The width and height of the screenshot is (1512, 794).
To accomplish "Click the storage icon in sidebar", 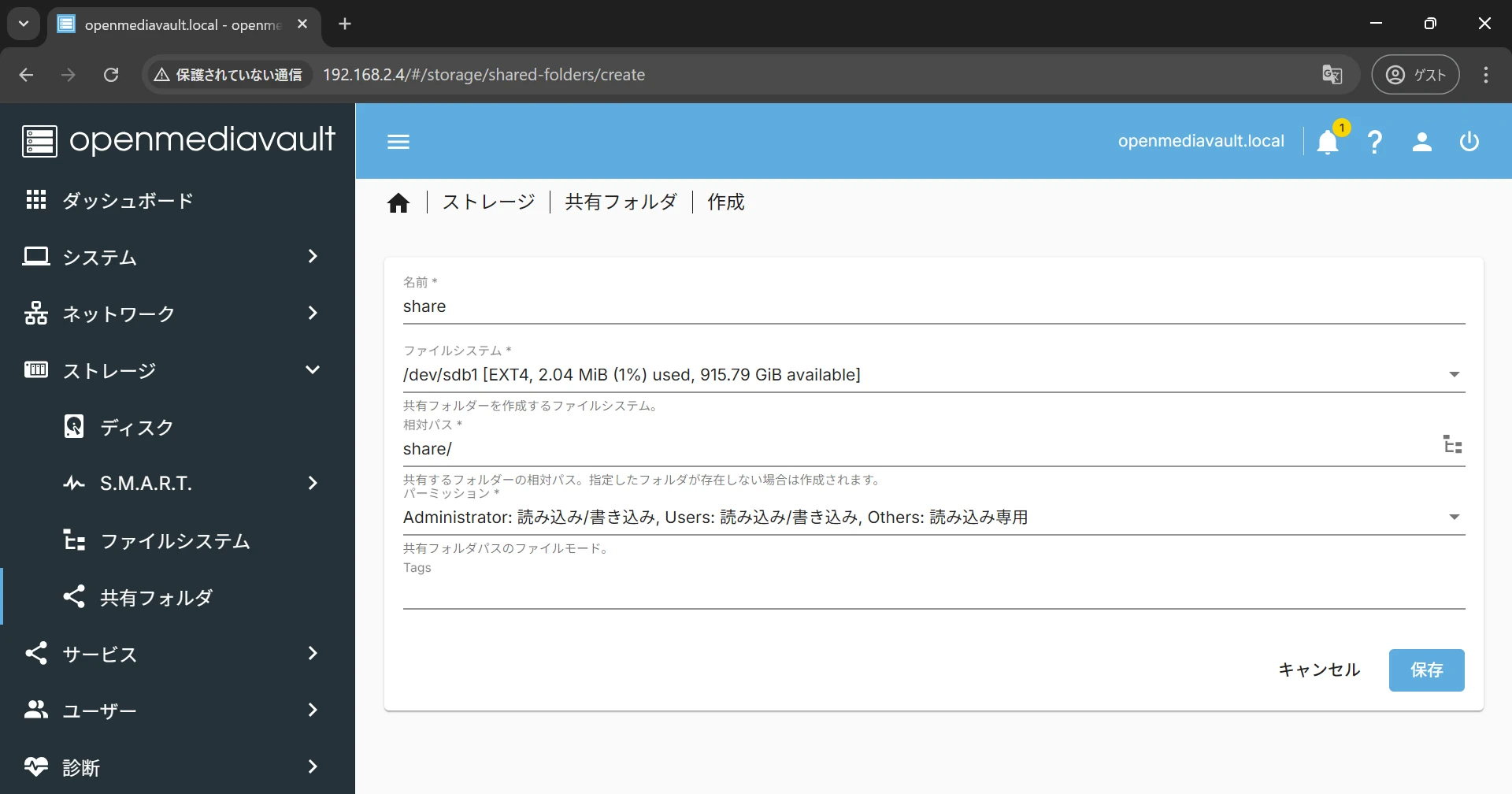I will tap(36, 369).
